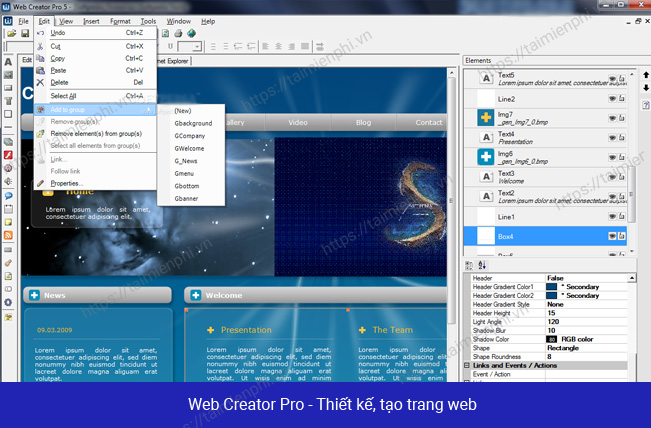651x428 pixels.
Task: Click The Team heading link
Action: click(393, 330)
